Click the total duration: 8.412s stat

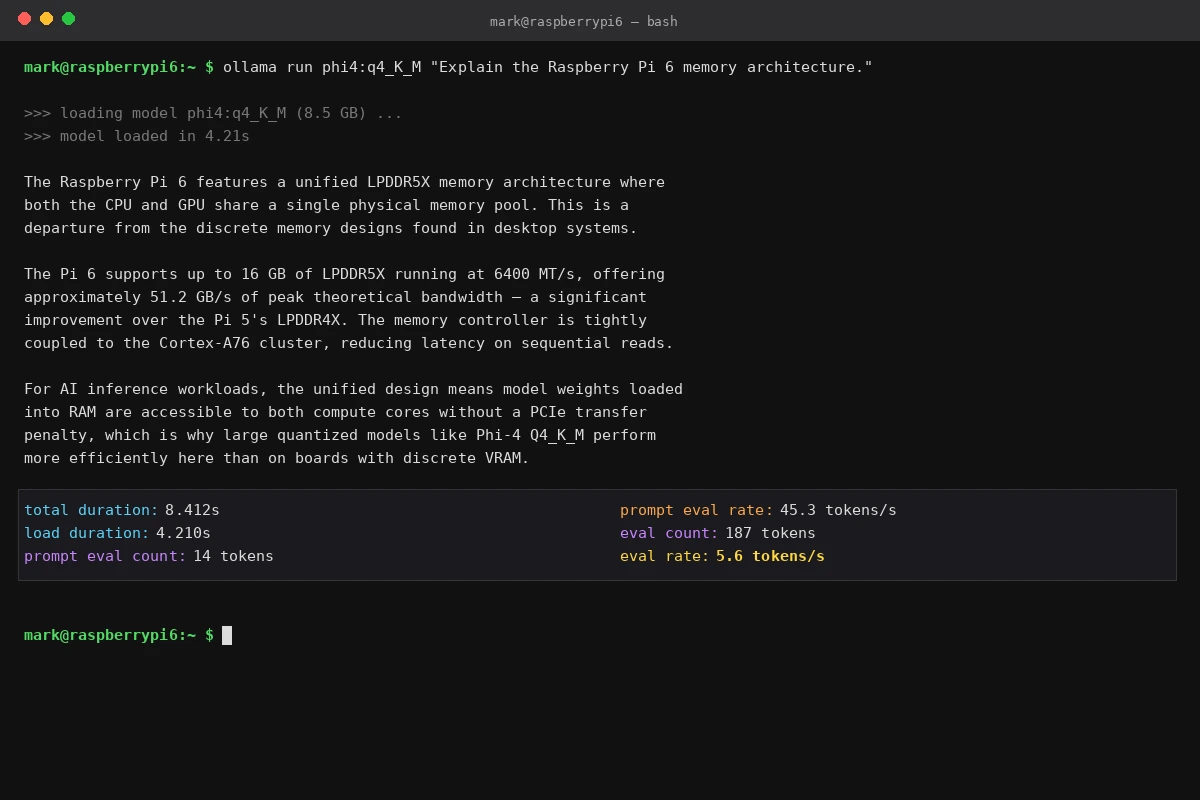click(120, 510)
